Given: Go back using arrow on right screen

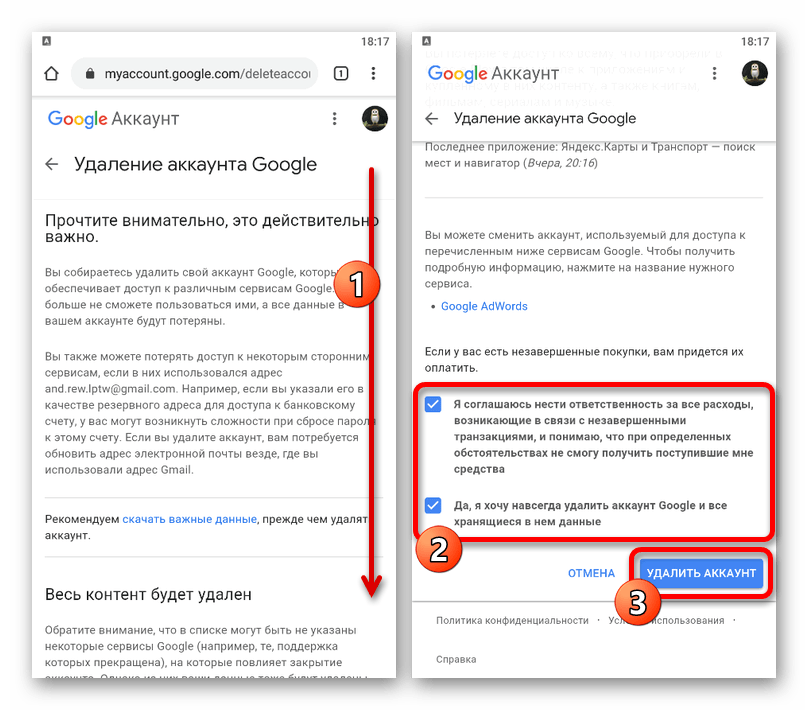Looking at the screenshot, I should coord(431,119).
